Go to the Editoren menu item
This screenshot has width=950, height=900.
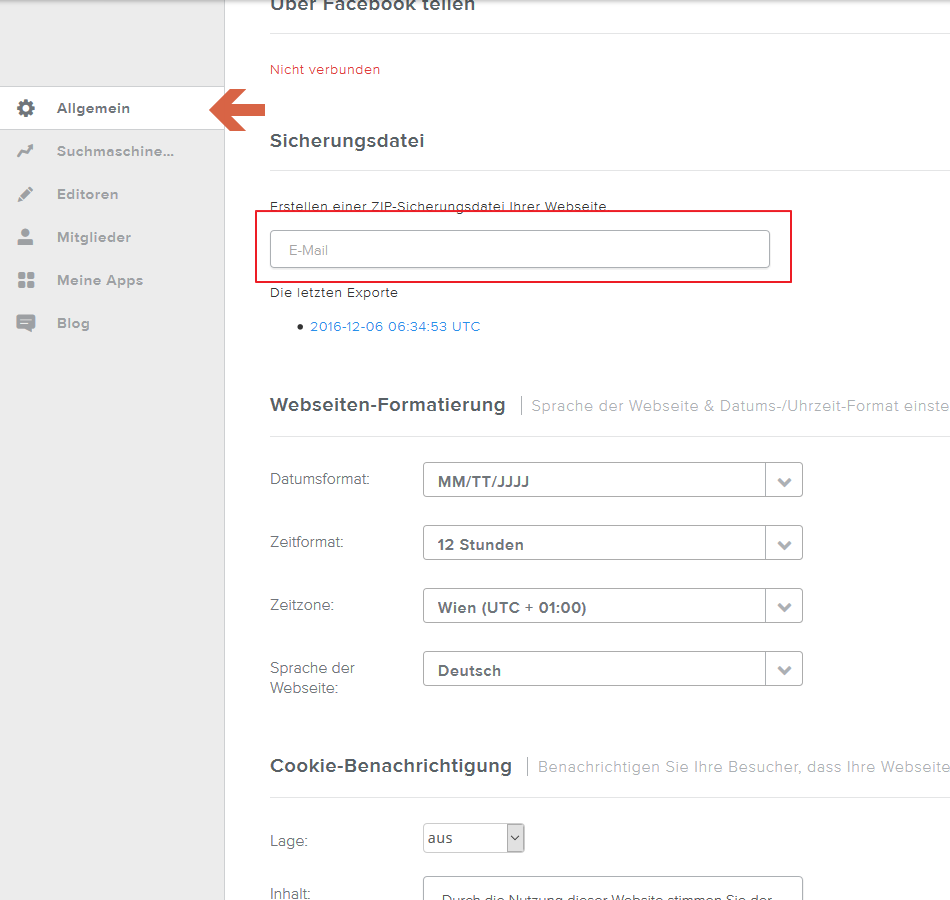pyautogui.click(x=88, y=194)
